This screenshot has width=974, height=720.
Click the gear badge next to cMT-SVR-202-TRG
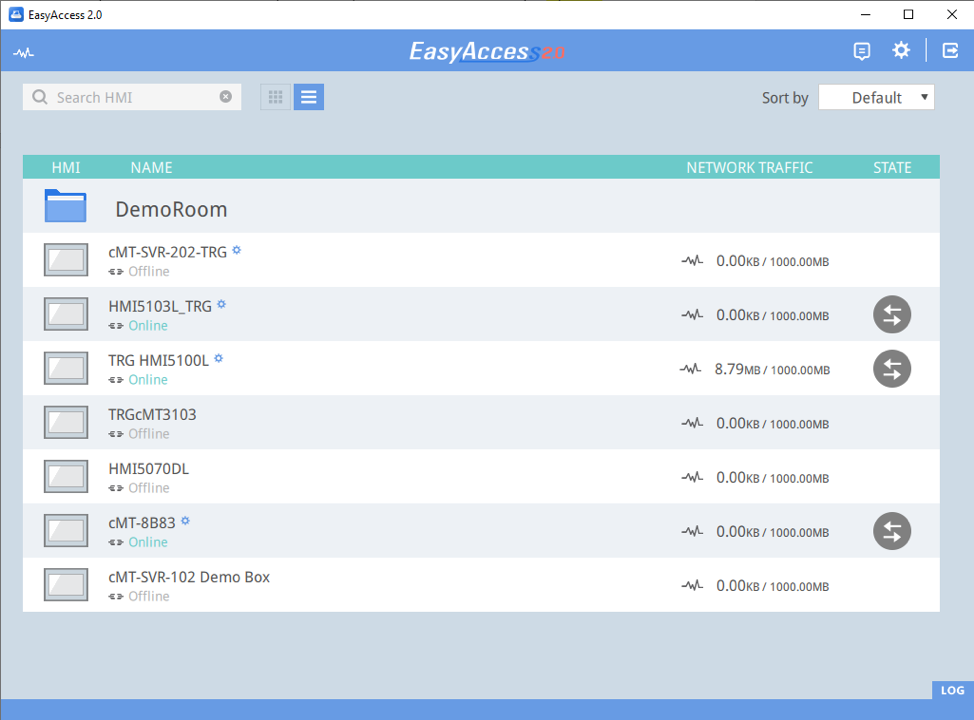pos(237,250)
